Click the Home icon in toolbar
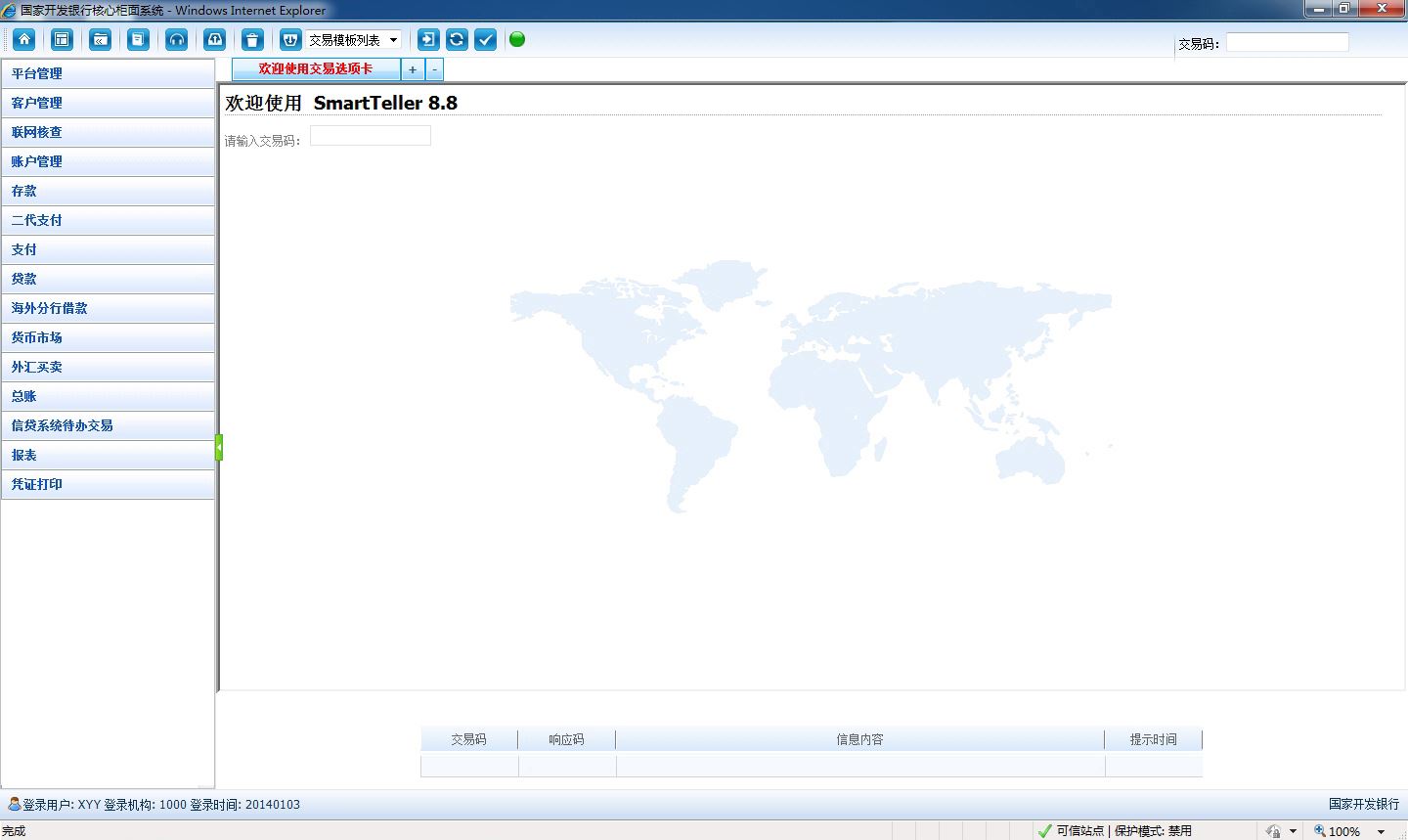The image size is (1408, 840). point(24,39)
